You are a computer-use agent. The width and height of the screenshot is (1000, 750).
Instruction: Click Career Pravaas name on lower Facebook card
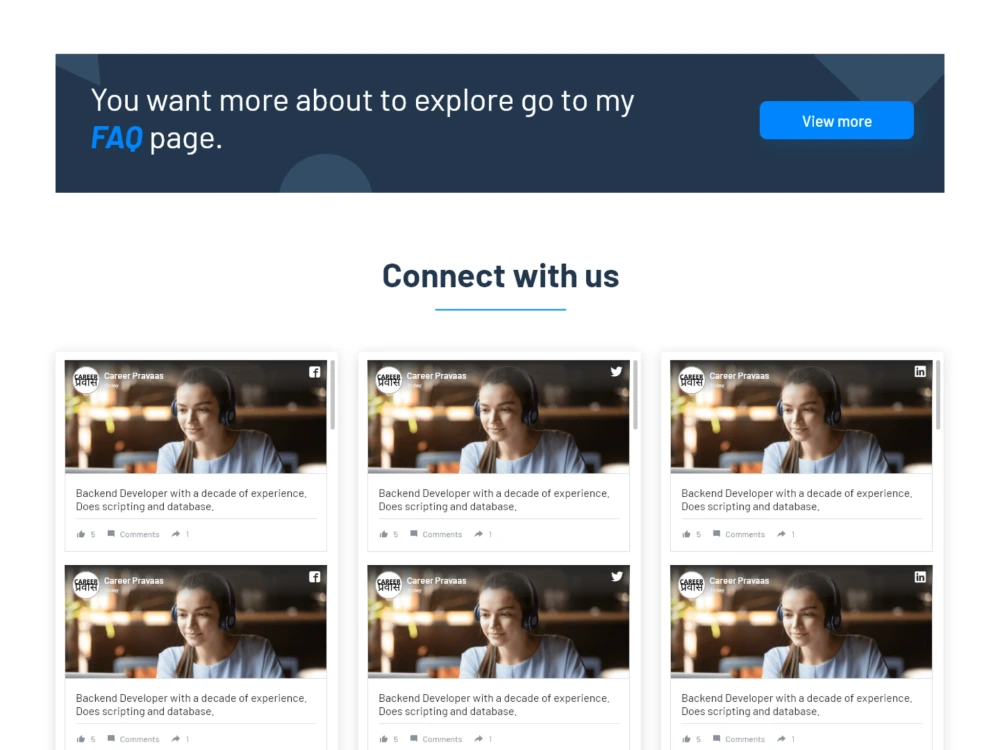click(x=134, y=580)
